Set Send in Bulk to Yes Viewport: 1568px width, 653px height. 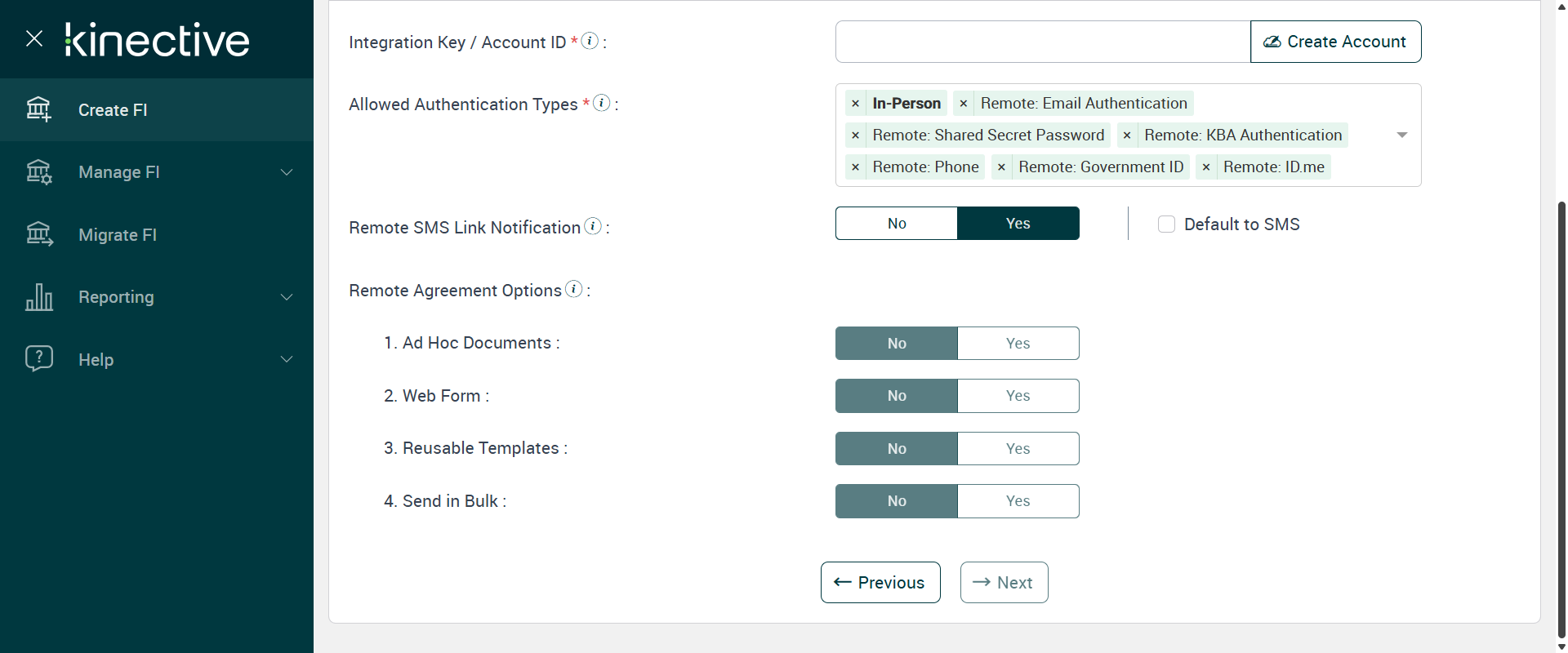[x=1018, y=501]
